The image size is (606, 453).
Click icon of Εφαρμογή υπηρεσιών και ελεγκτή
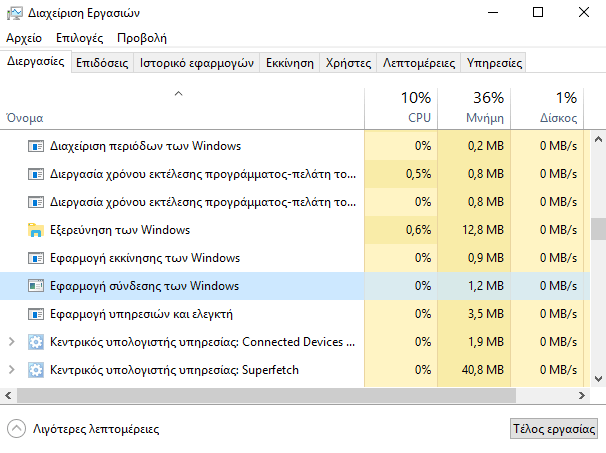(36, 314)
